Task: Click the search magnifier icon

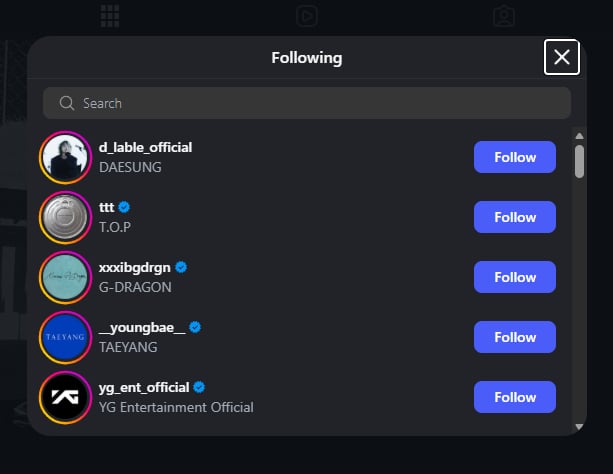Action: [68, 103]
